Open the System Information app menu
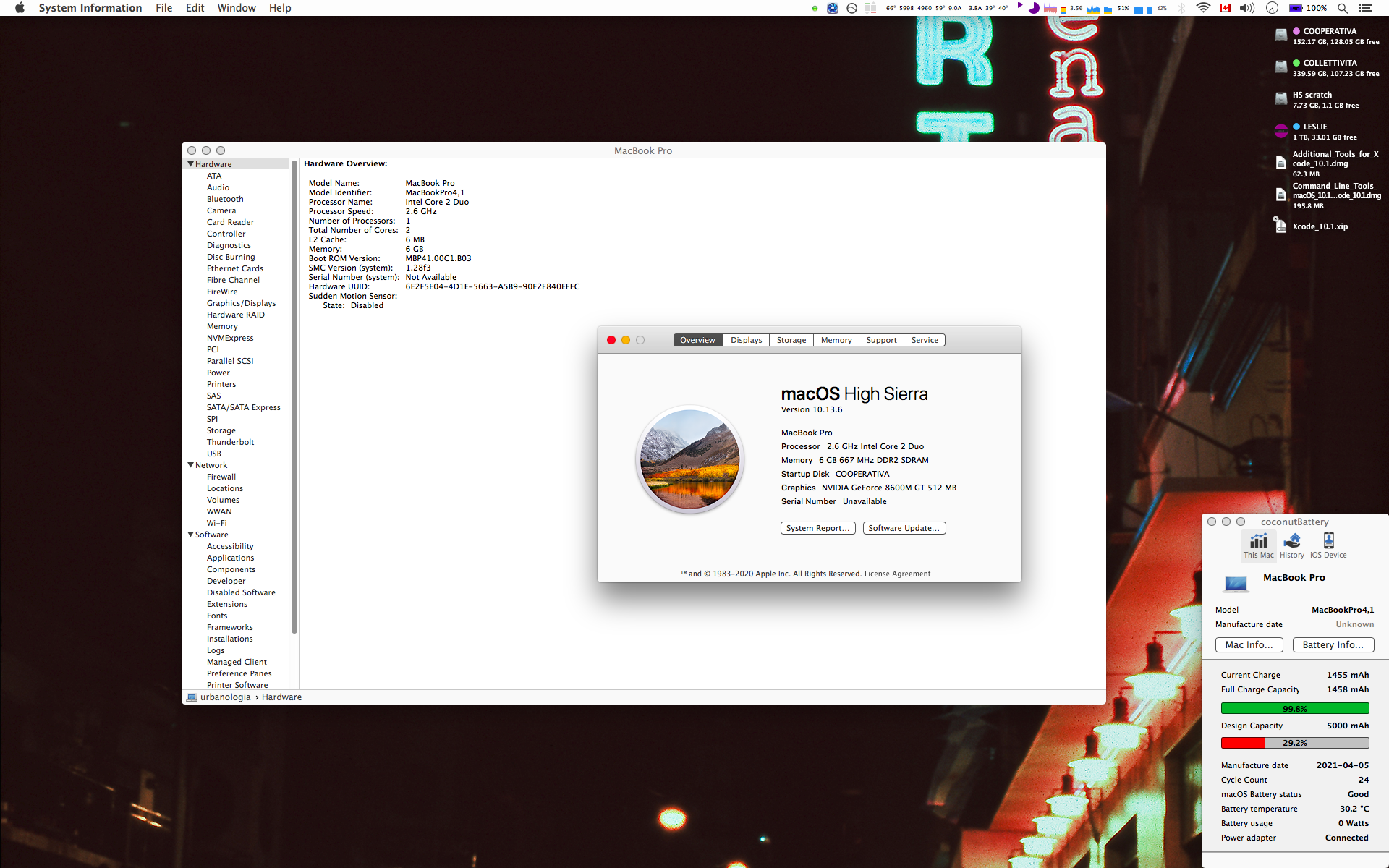This screenshot has width=1389, height=868. pyautogui.click(x=90, y=8)
